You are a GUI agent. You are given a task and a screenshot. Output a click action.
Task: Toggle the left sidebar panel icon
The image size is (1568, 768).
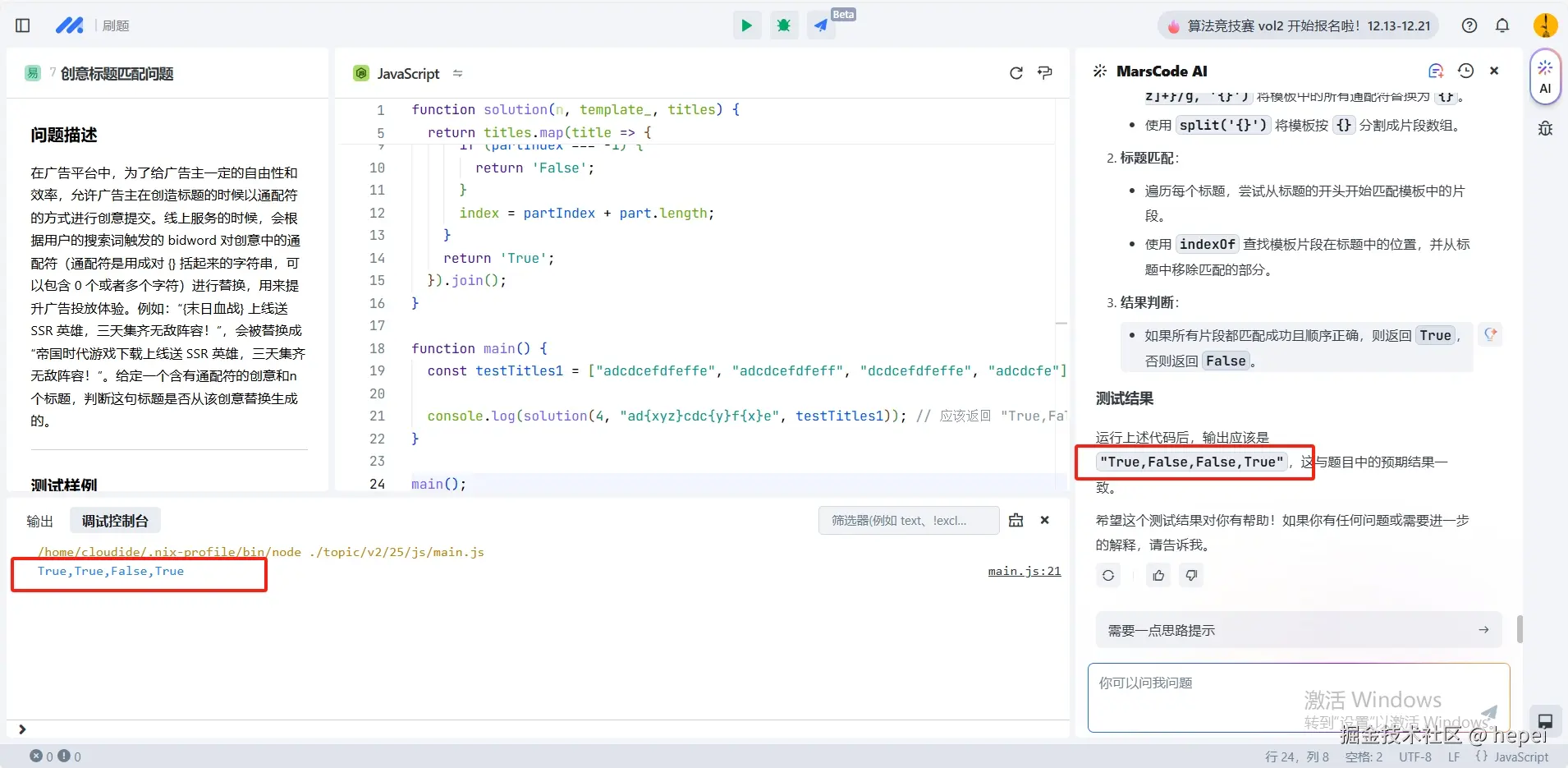tap(23, 25)
